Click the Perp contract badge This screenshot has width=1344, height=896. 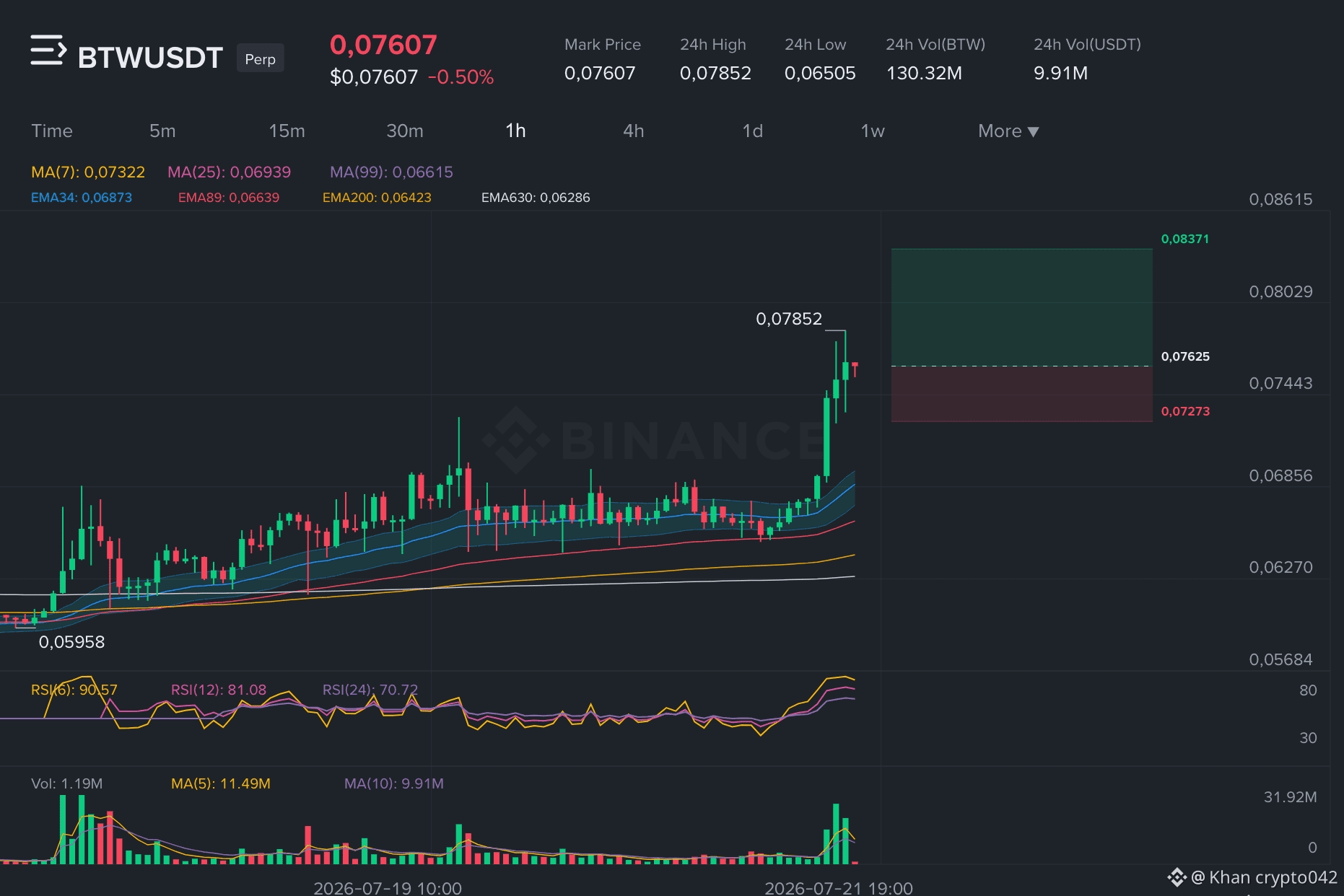point(261,58)
